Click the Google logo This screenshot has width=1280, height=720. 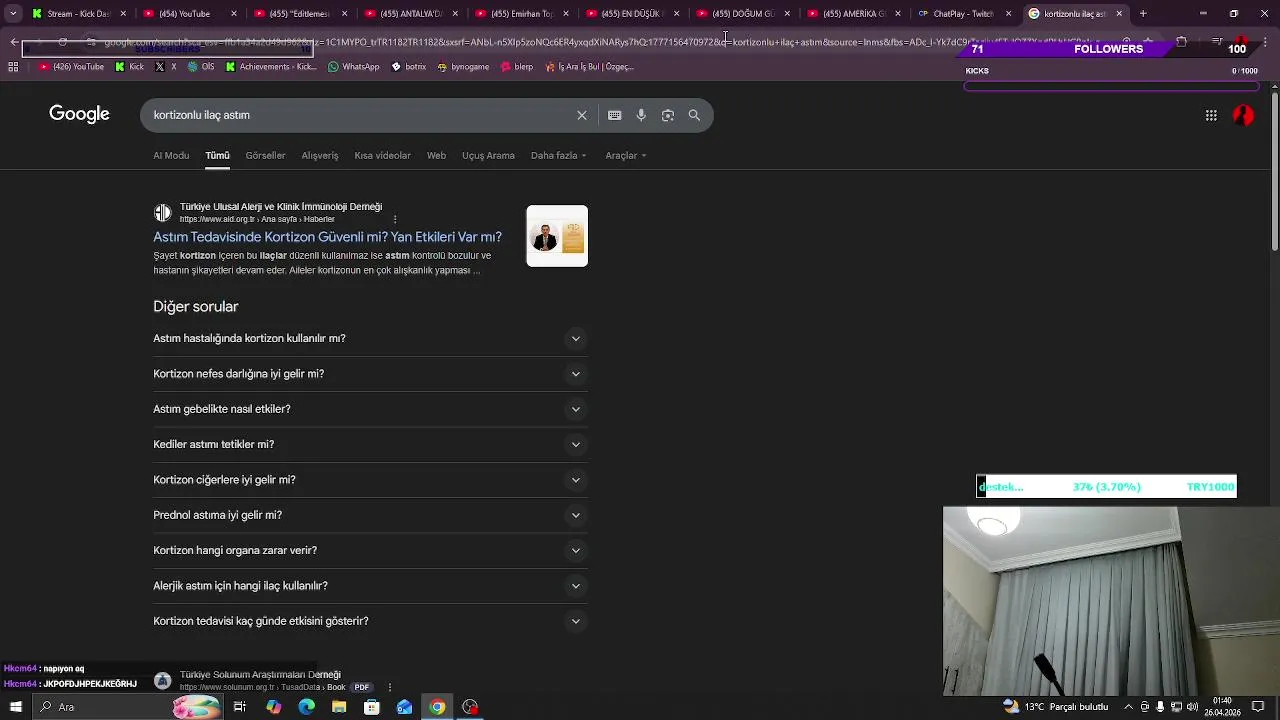coord(79,114)
